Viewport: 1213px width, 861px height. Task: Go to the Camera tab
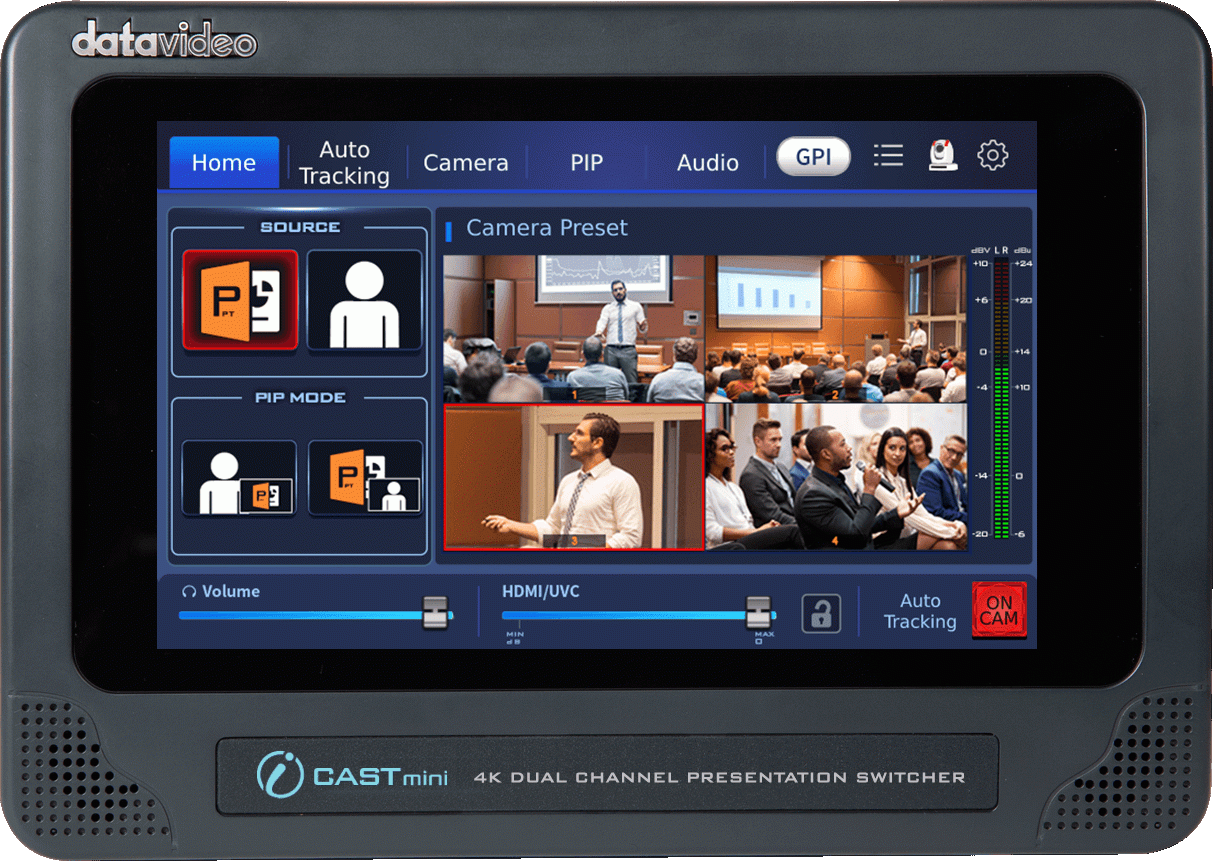(466, 163)
